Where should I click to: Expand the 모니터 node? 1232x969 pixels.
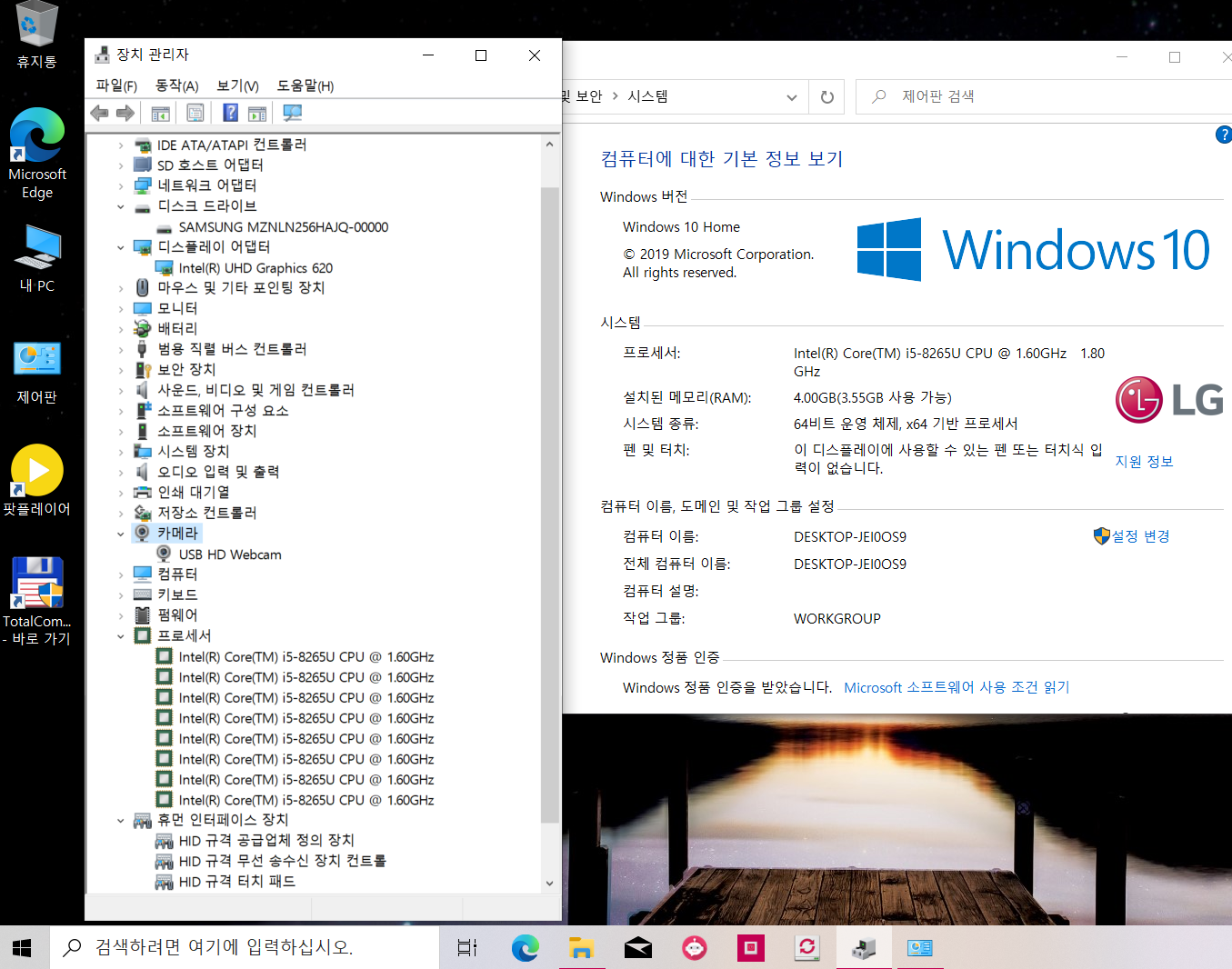[121, 309]
